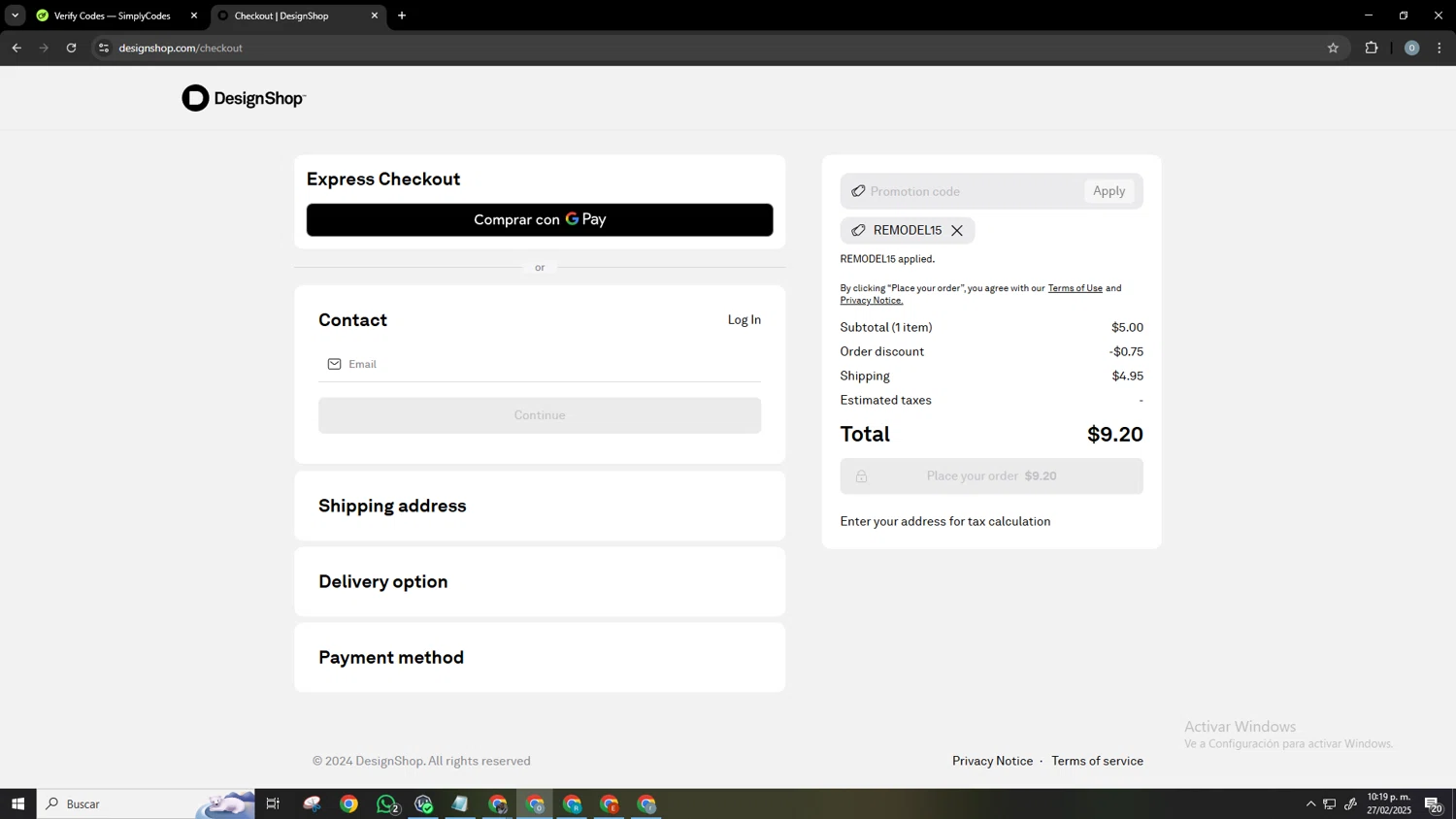Click the browser forward arrow
The height and width of the screenshot is (819, 1456).
pyautogui.click(x=44, y=48)
